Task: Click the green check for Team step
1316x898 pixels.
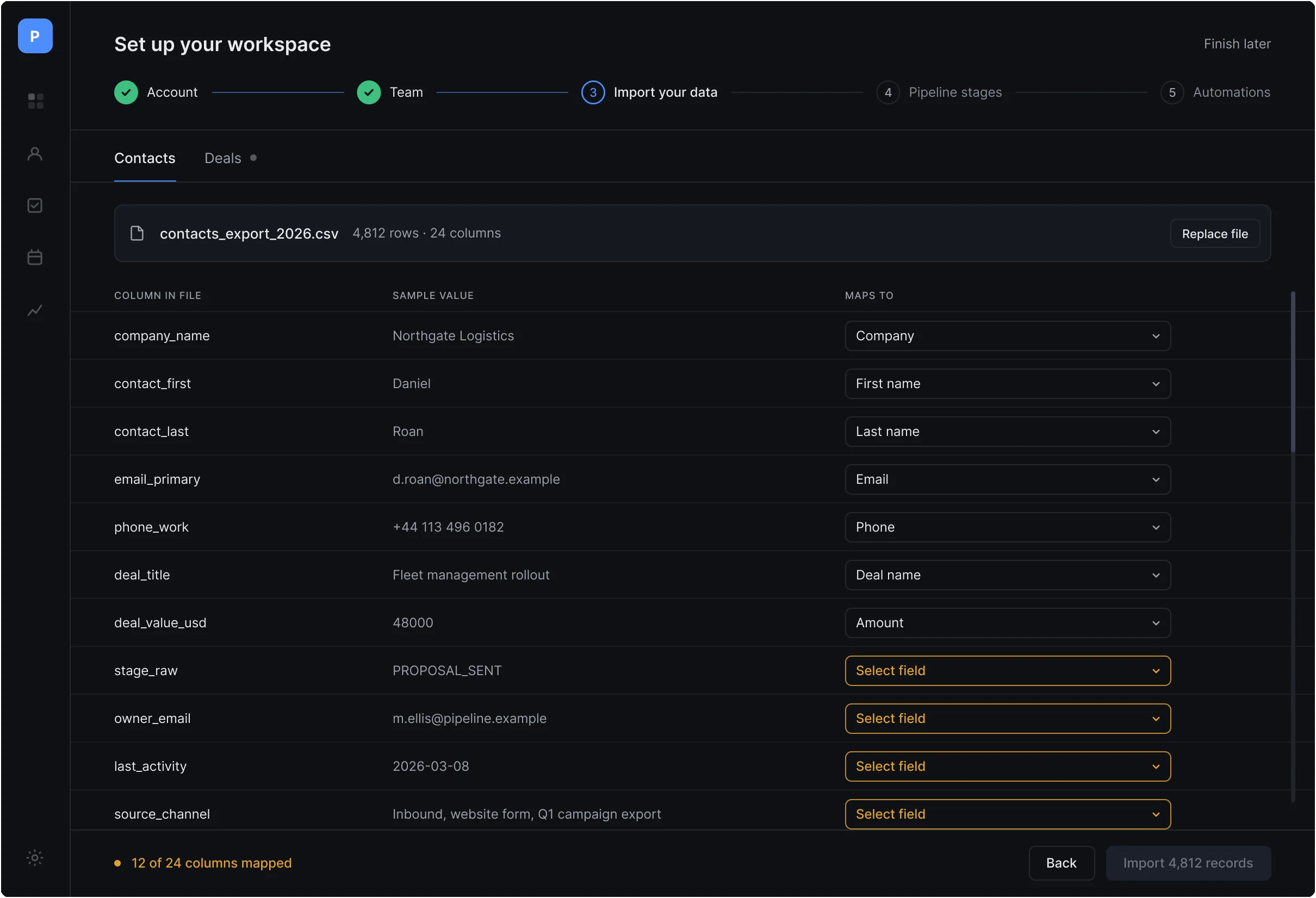Action: [369, 92]
